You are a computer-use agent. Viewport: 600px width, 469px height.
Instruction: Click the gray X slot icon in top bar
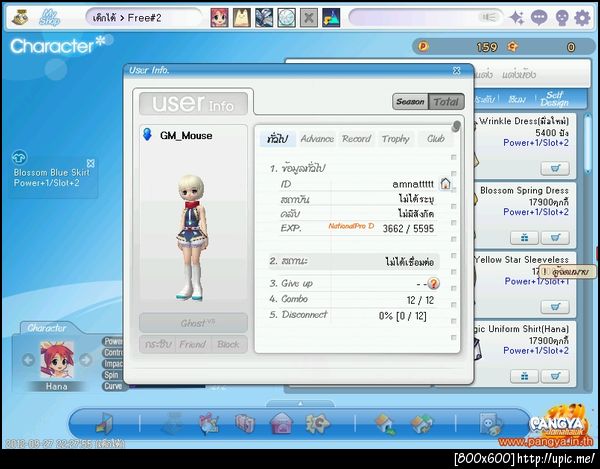(x=309, y=18)
